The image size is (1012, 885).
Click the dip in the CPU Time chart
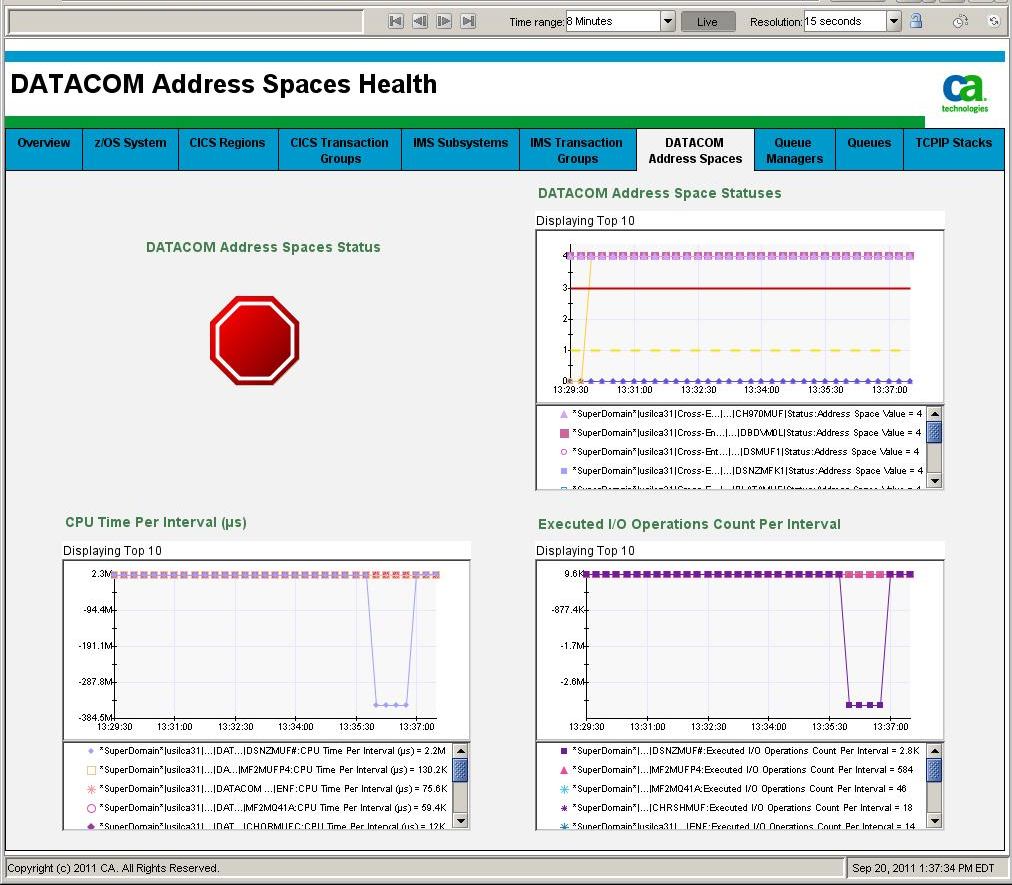pos(391,704)
